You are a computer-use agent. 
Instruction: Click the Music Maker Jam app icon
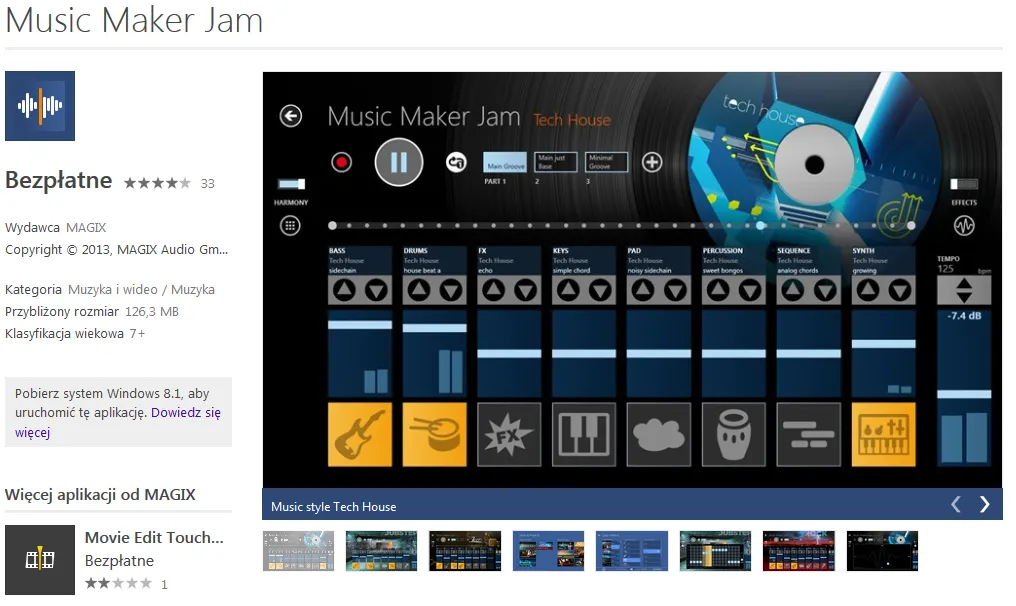(40, 106)
